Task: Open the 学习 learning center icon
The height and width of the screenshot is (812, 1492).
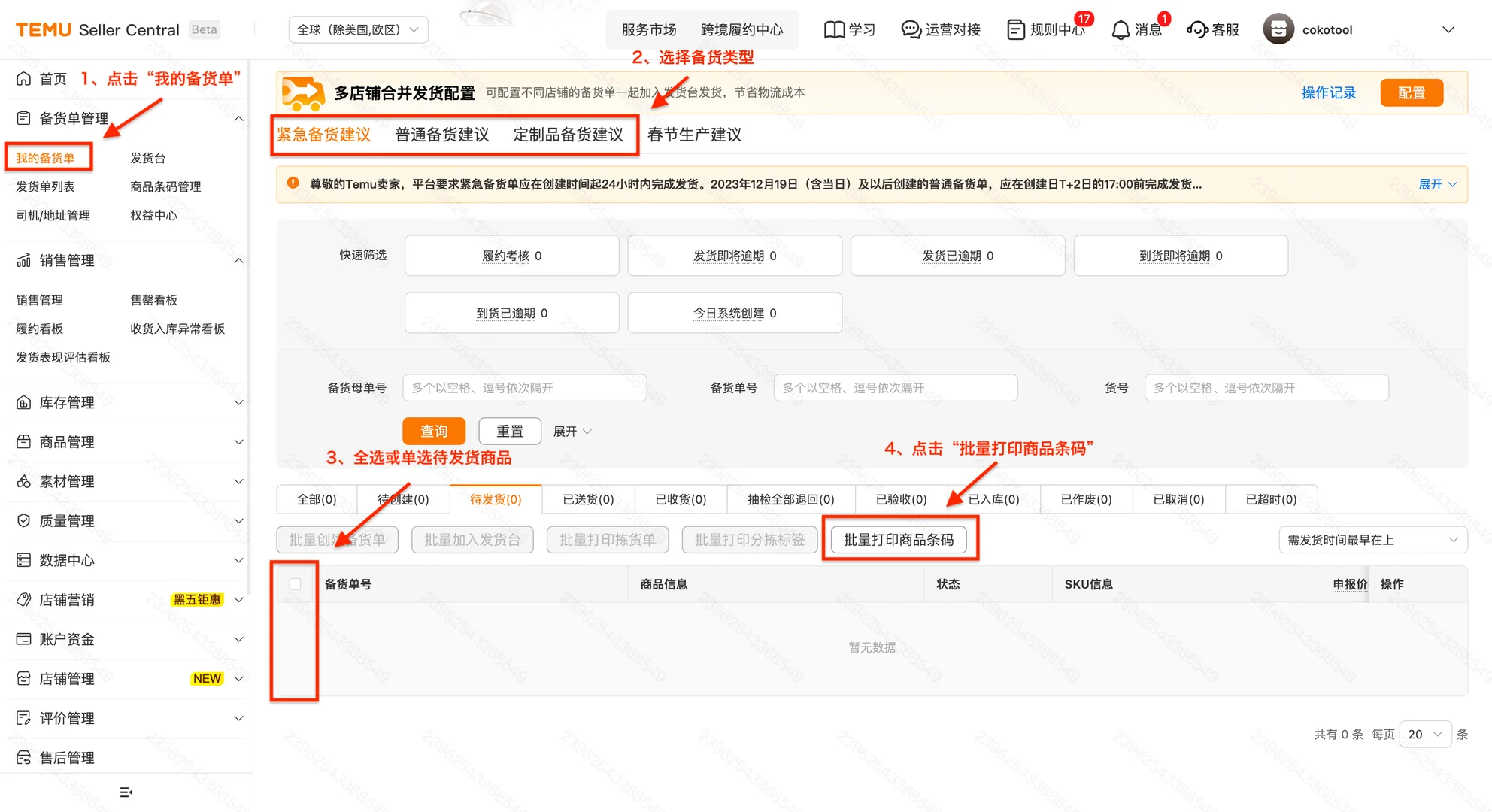Action: tap(835, 29)
